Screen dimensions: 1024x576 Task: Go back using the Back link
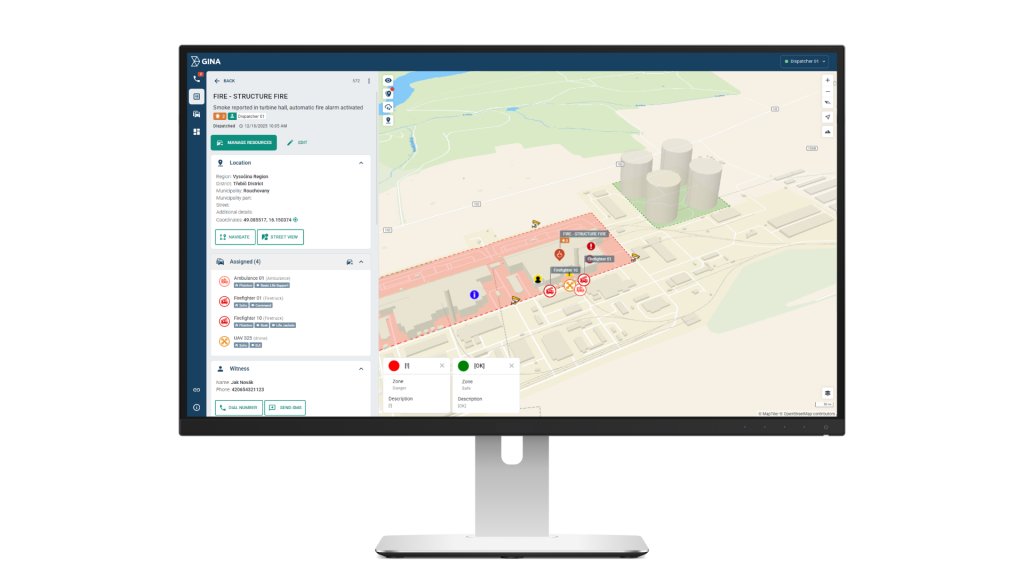point(224,81)
